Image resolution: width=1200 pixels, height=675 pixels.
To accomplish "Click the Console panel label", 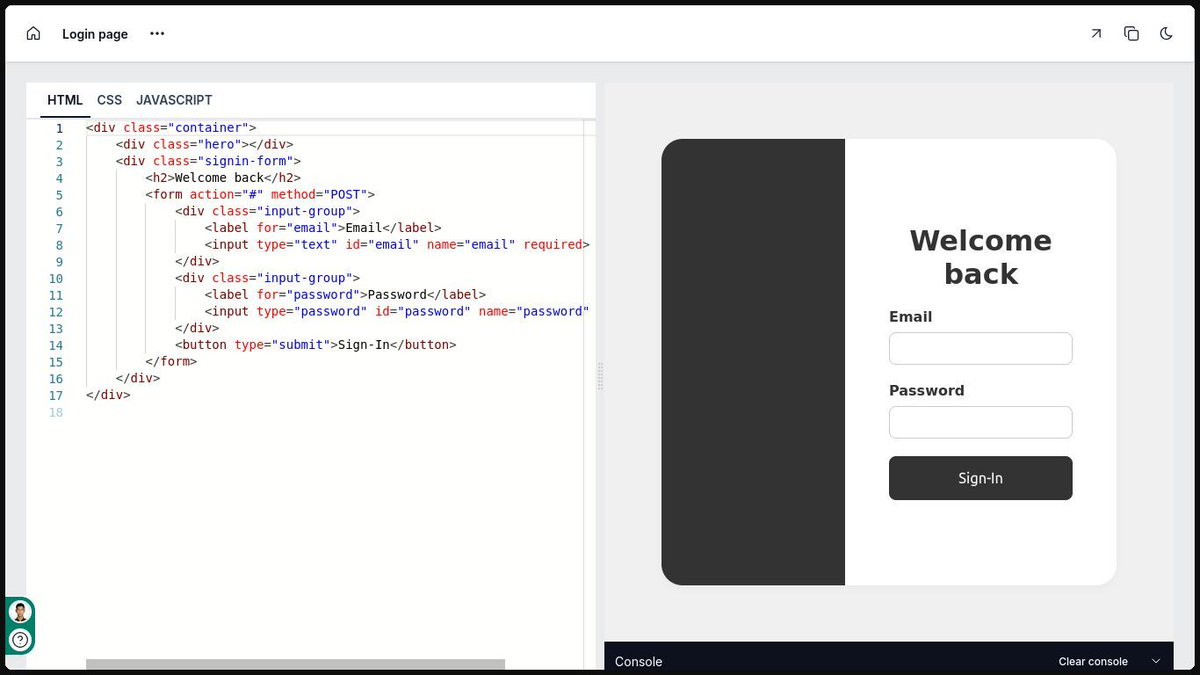I will [x=638, y=661].
